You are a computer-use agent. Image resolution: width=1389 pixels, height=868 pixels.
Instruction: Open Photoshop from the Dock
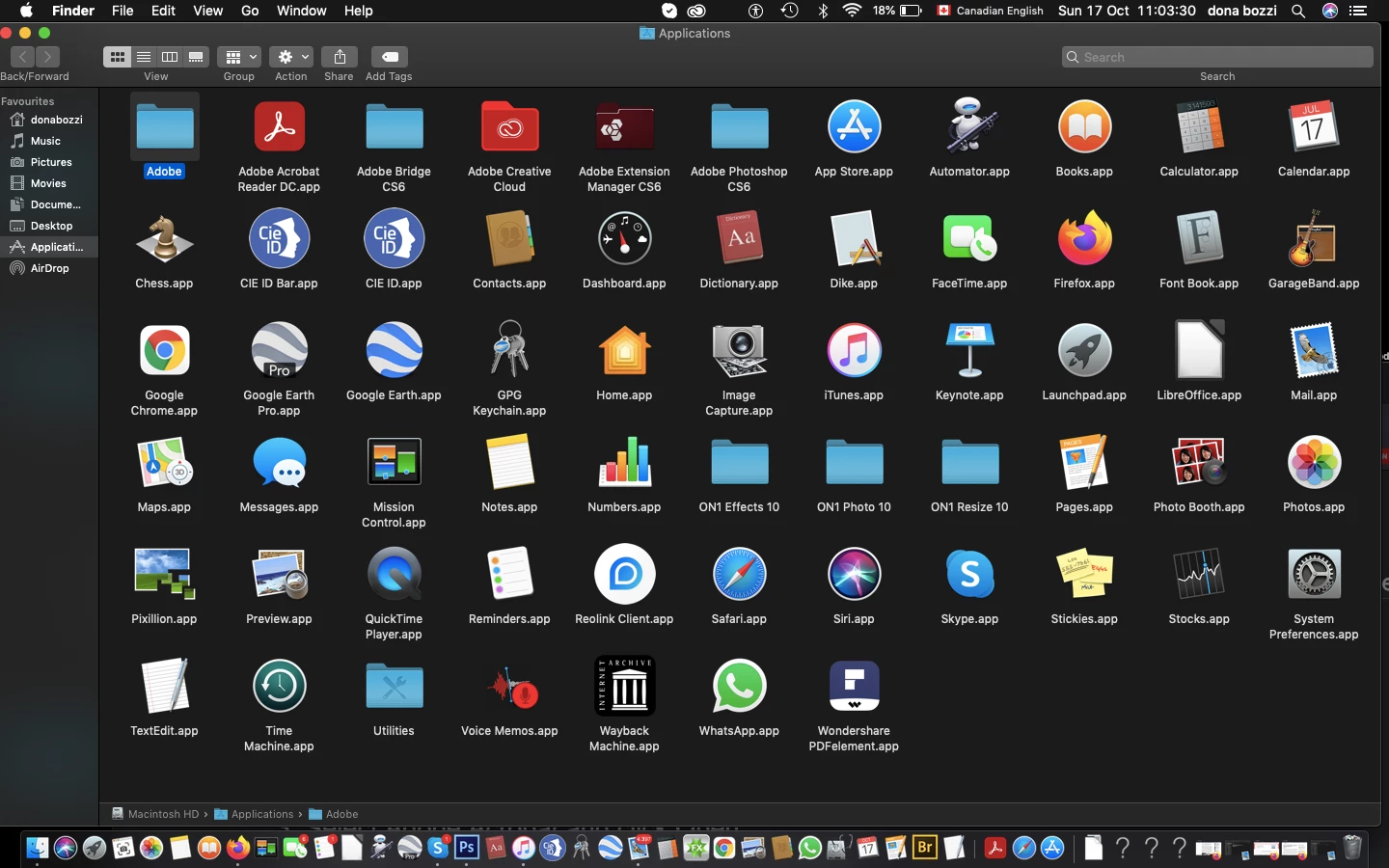(467, 848)
